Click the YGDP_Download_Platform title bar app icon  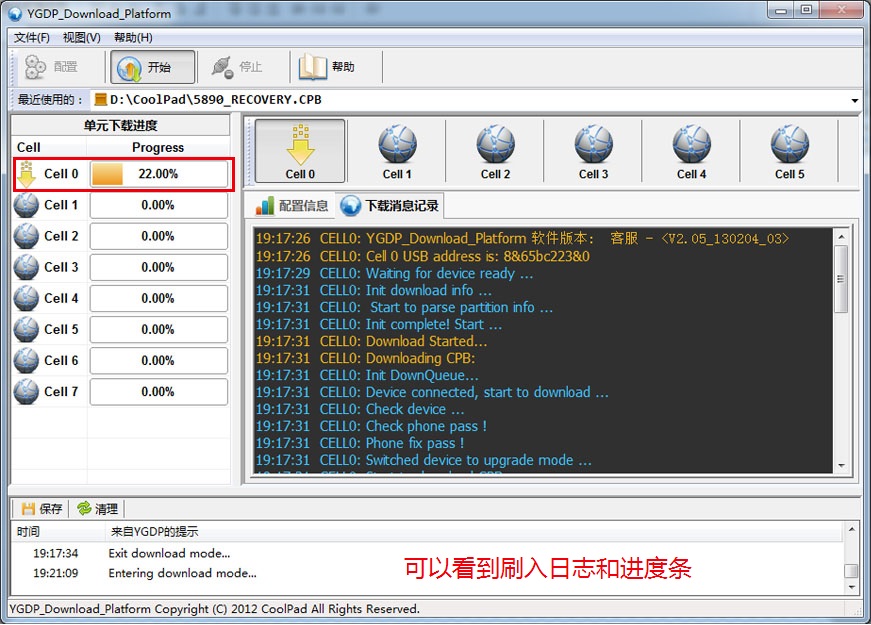pyautogui.click(x=16, y=13)
